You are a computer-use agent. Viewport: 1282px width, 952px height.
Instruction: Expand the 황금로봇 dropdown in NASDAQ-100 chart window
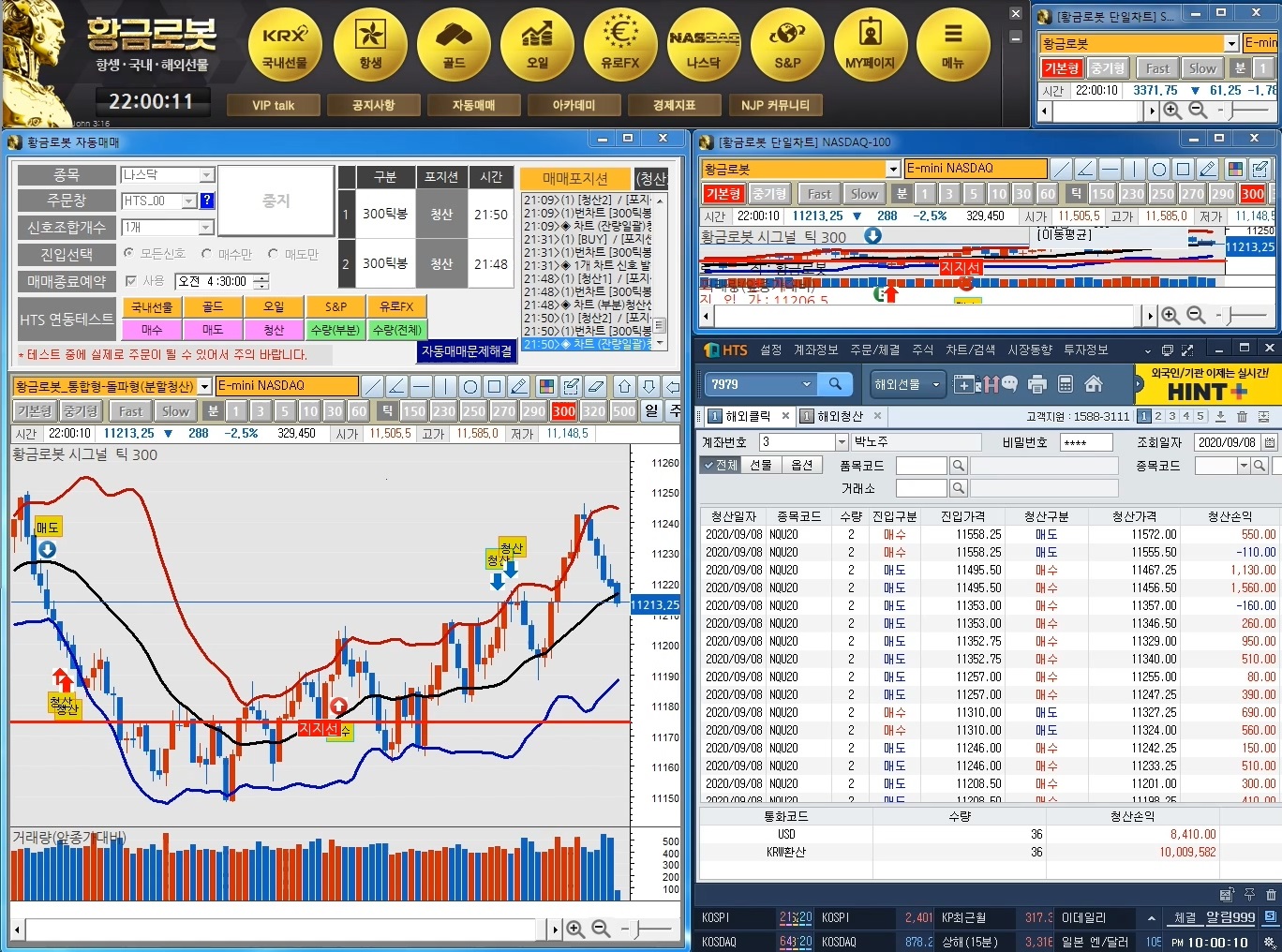coord(893,169)
